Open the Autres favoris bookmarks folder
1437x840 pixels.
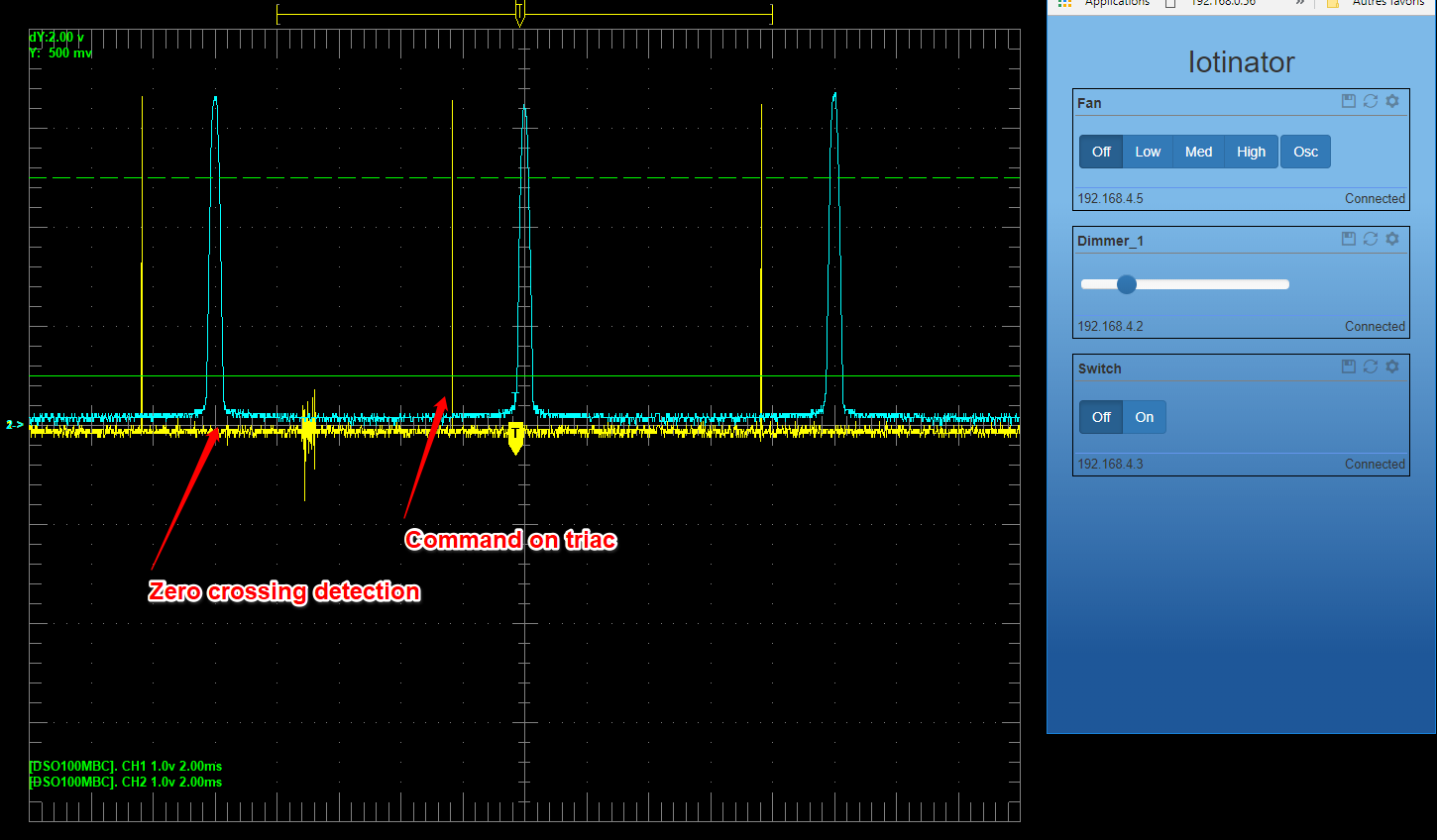point(1376,3)
